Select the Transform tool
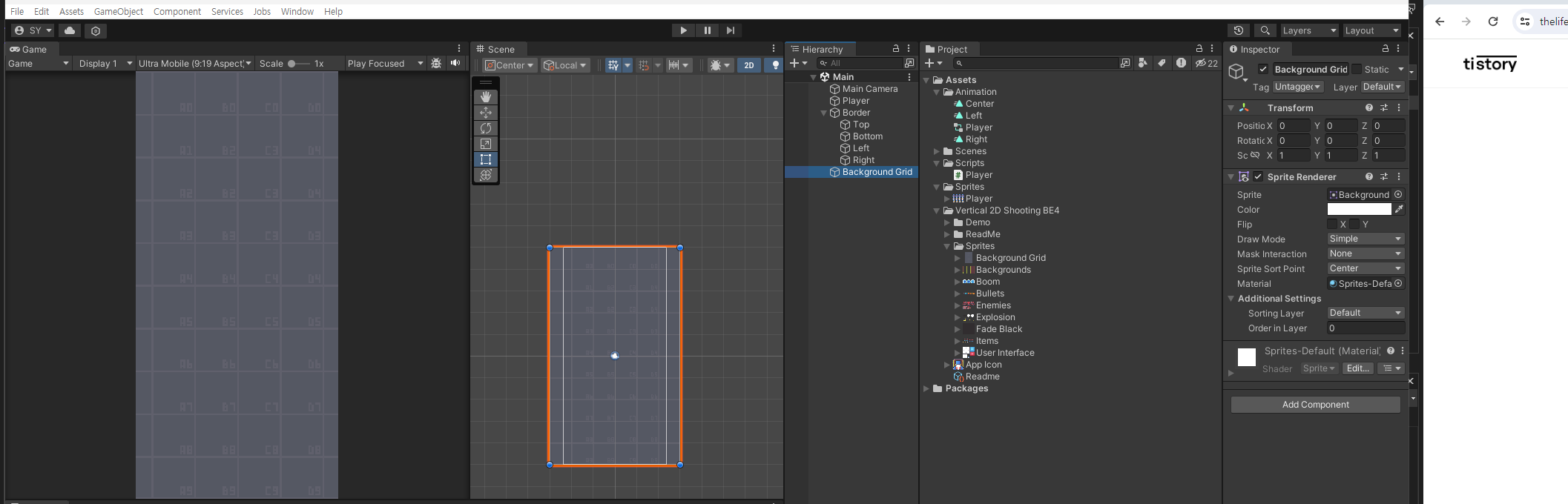 click(486, 175)
